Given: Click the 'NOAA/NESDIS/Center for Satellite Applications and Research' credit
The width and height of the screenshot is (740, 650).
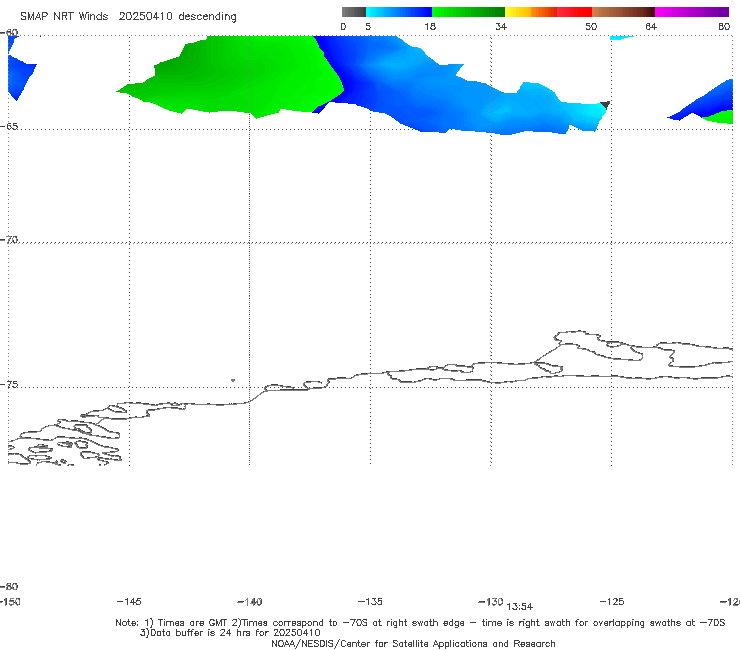Looking at the screenshot, I should click(x=413, y=644).
